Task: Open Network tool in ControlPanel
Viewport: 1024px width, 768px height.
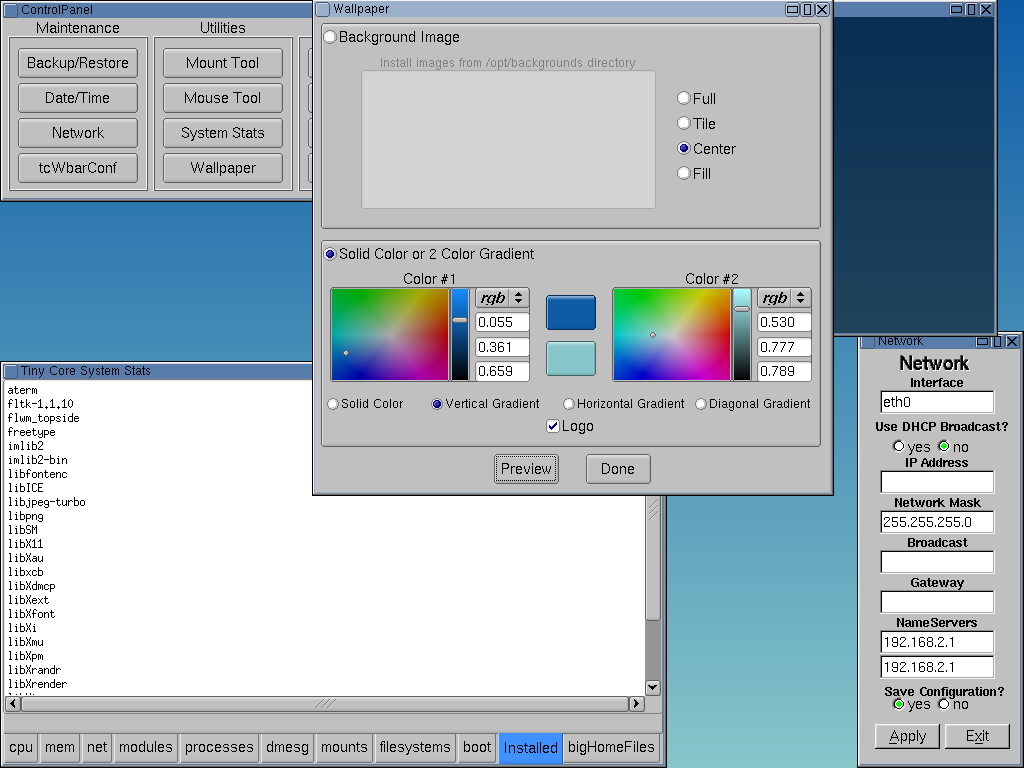Action: pos(78,133)
